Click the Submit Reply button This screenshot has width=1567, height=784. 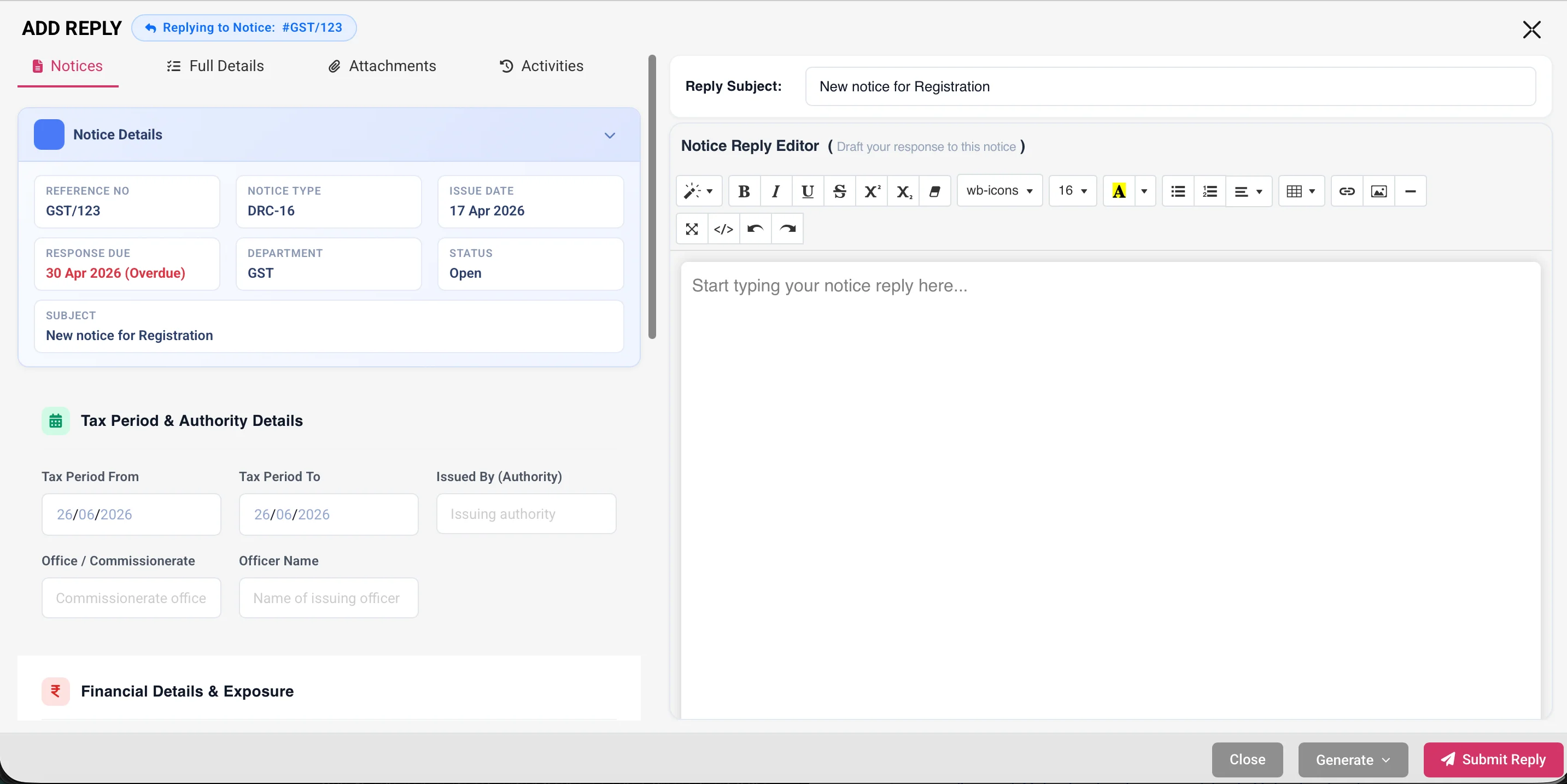click(1493, 760)
